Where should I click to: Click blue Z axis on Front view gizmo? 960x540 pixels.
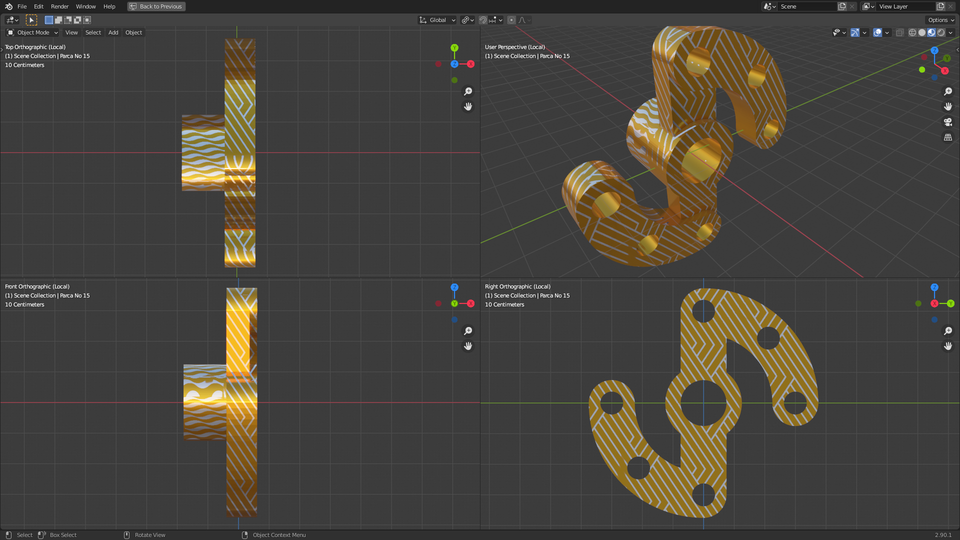coord(454,287)
